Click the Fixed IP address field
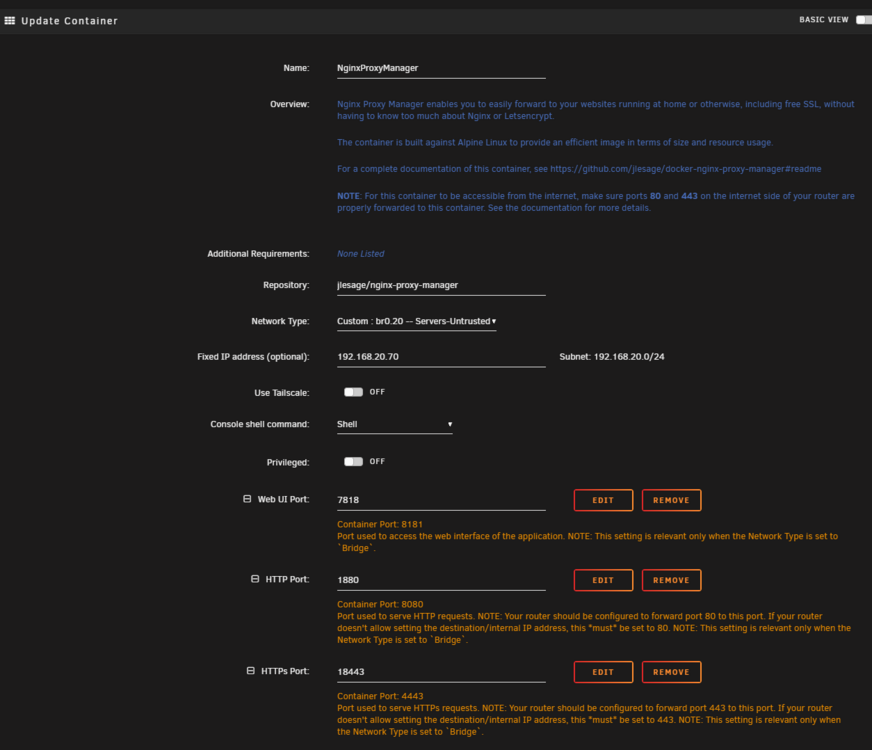This screenshot has width=872, height=750. pyautogui.click(x=441, y=357)
